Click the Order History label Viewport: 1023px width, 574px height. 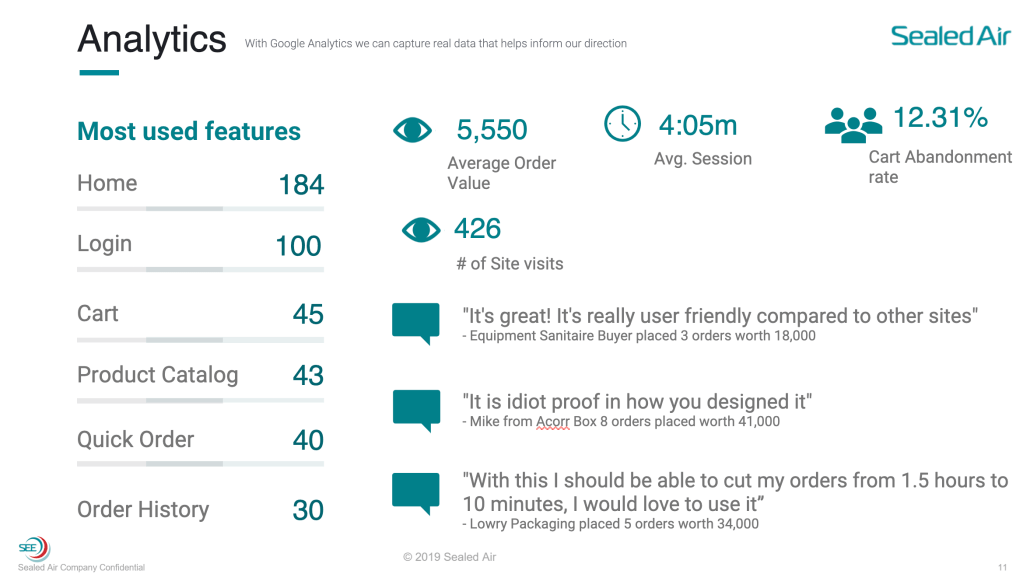[x=143, y=509]
